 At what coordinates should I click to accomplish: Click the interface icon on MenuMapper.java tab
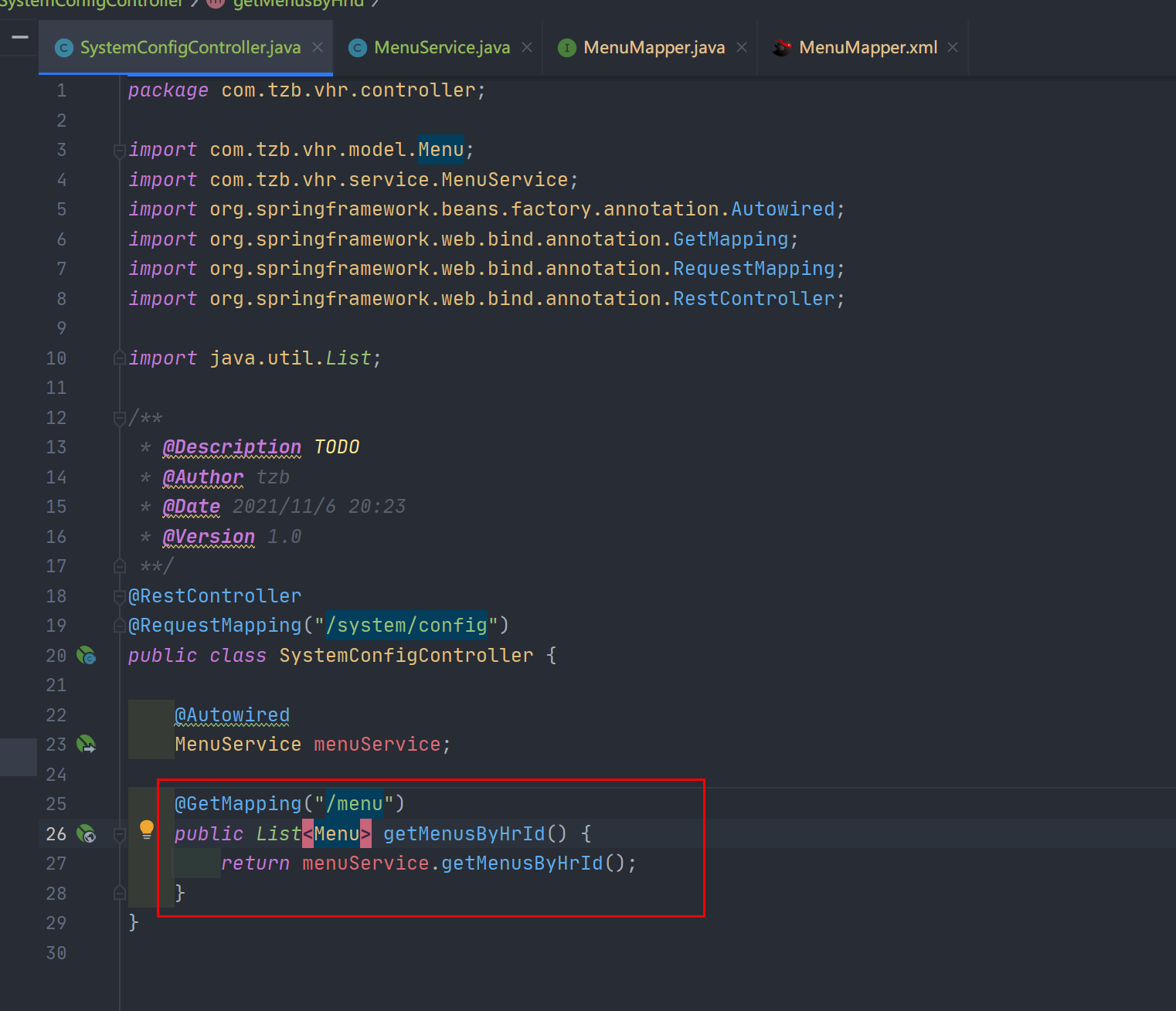coord(567,48)
